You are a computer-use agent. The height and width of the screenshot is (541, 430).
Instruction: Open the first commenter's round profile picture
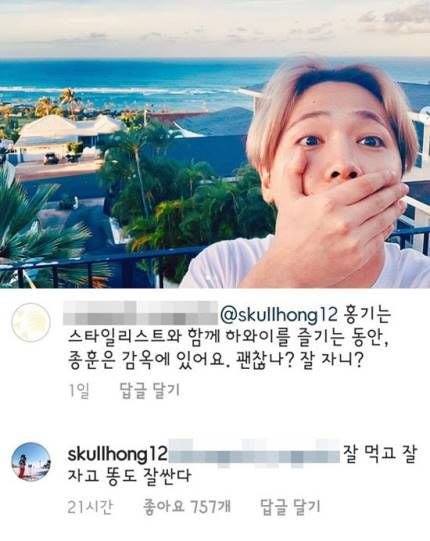pos(31,323)
